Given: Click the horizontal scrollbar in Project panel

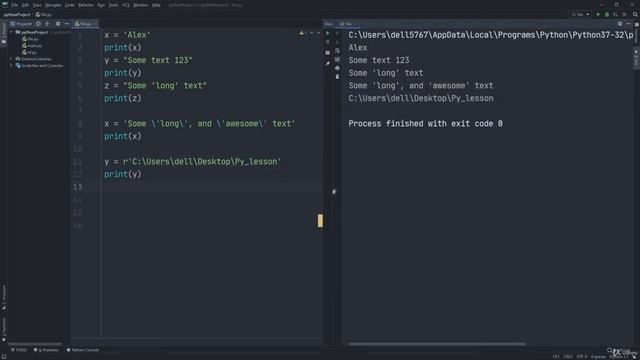Looking at the screenshot, I should point(35,344).
